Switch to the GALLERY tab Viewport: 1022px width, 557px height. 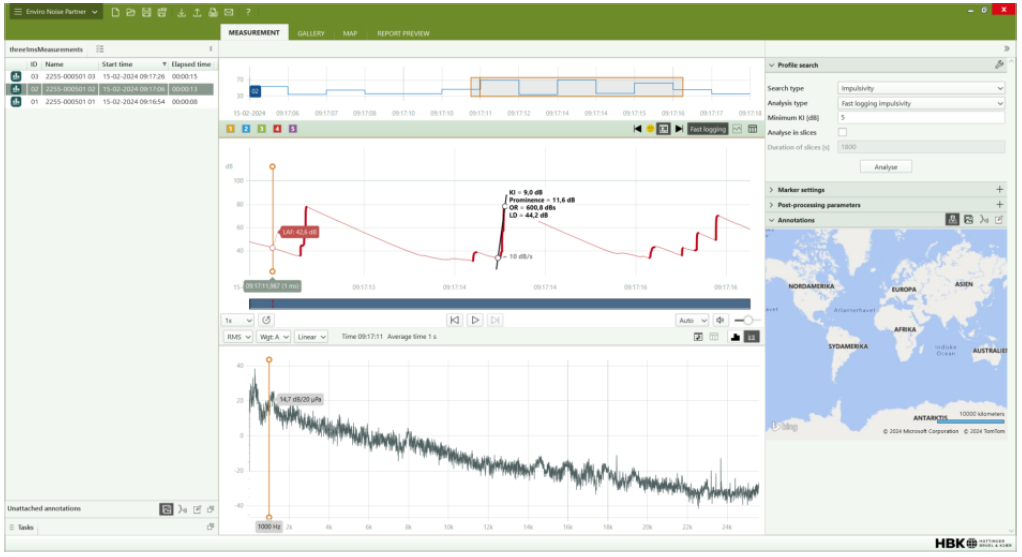(x=311, y=33)
